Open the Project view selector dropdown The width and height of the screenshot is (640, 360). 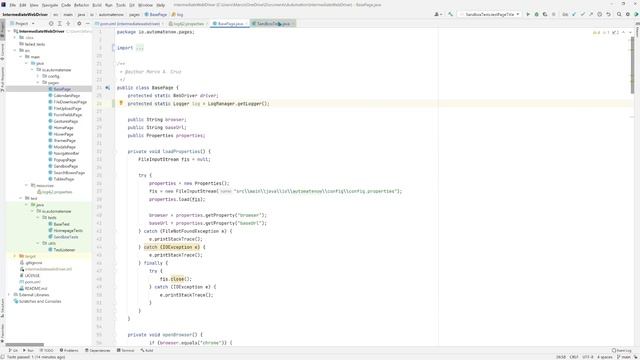22,24
